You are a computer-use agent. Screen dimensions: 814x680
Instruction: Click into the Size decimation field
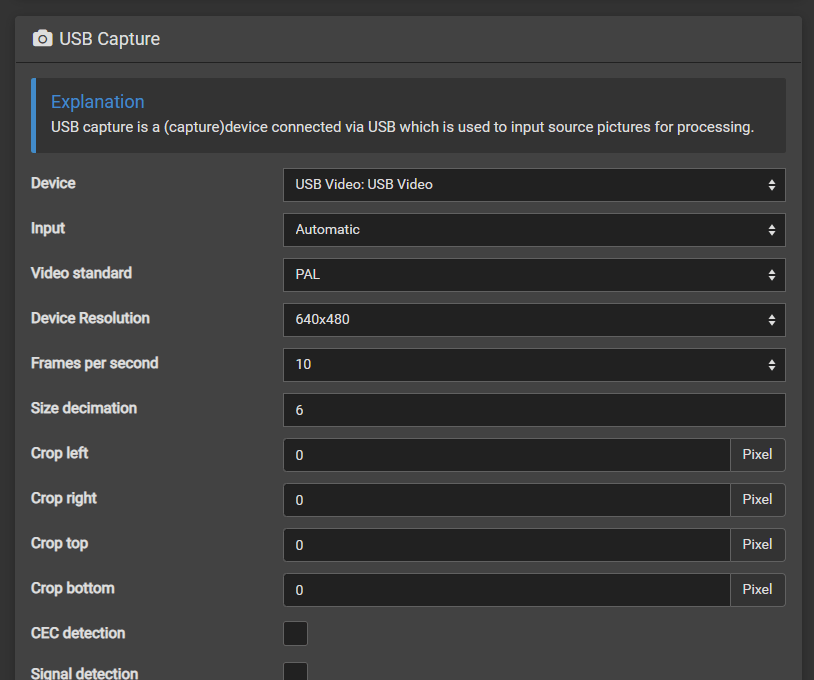point(534,410)
